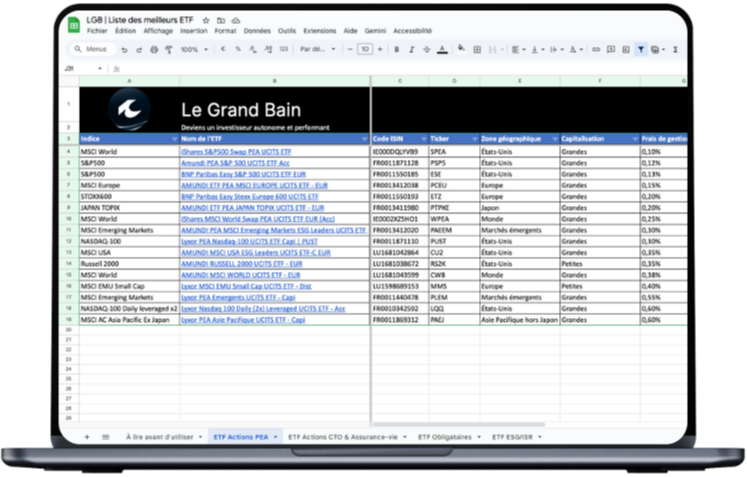The height and width of the screenshot is (477, 747).
Task: Search menus box in toolbar
Action: (x=93, y=49)
